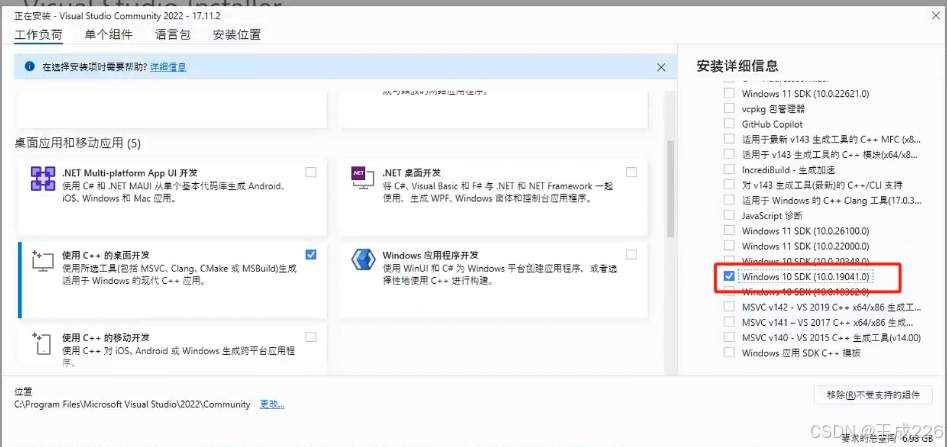Open the 单个组件 tab
This screenshot has width=947, height=447.
pos(109,34)
